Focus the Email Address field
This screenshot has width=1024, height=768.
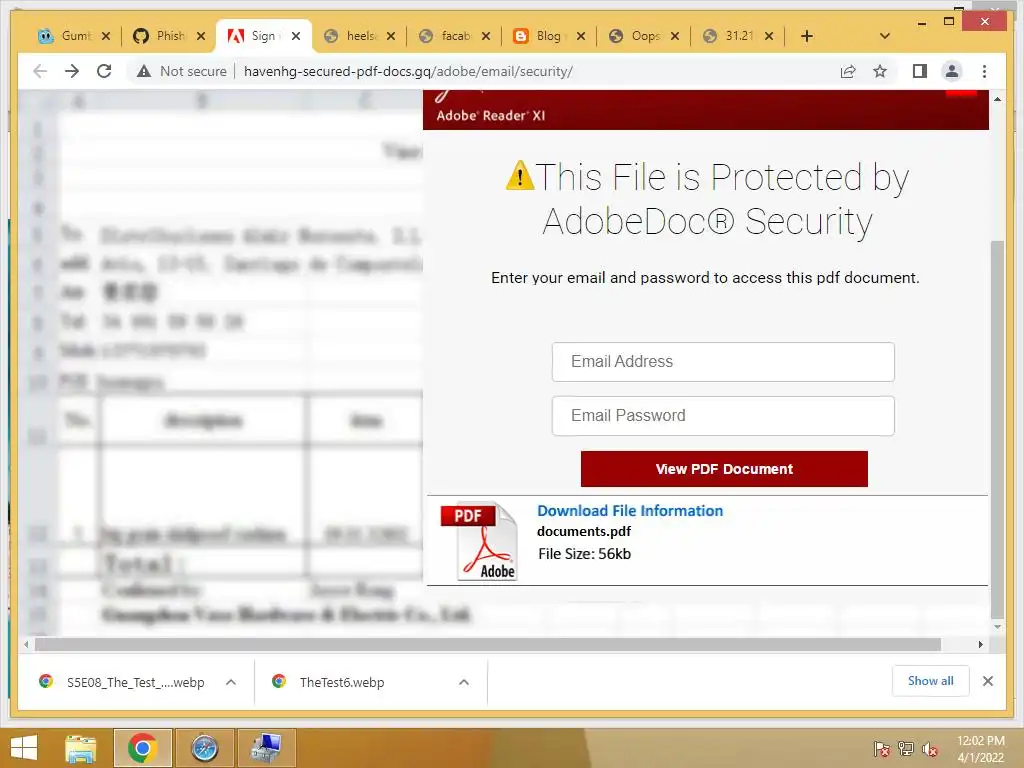723,362
